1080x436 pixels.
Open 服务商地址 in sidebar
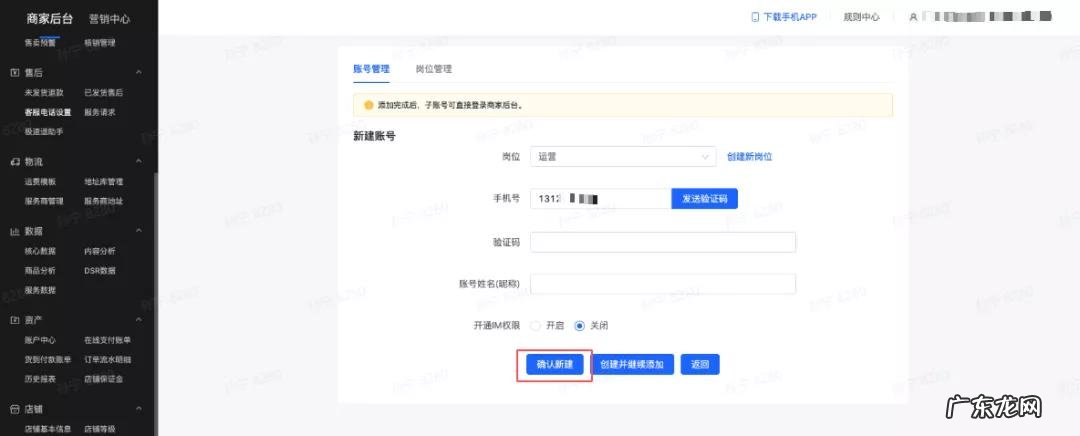pyautogui.click(x=103, y=201)
